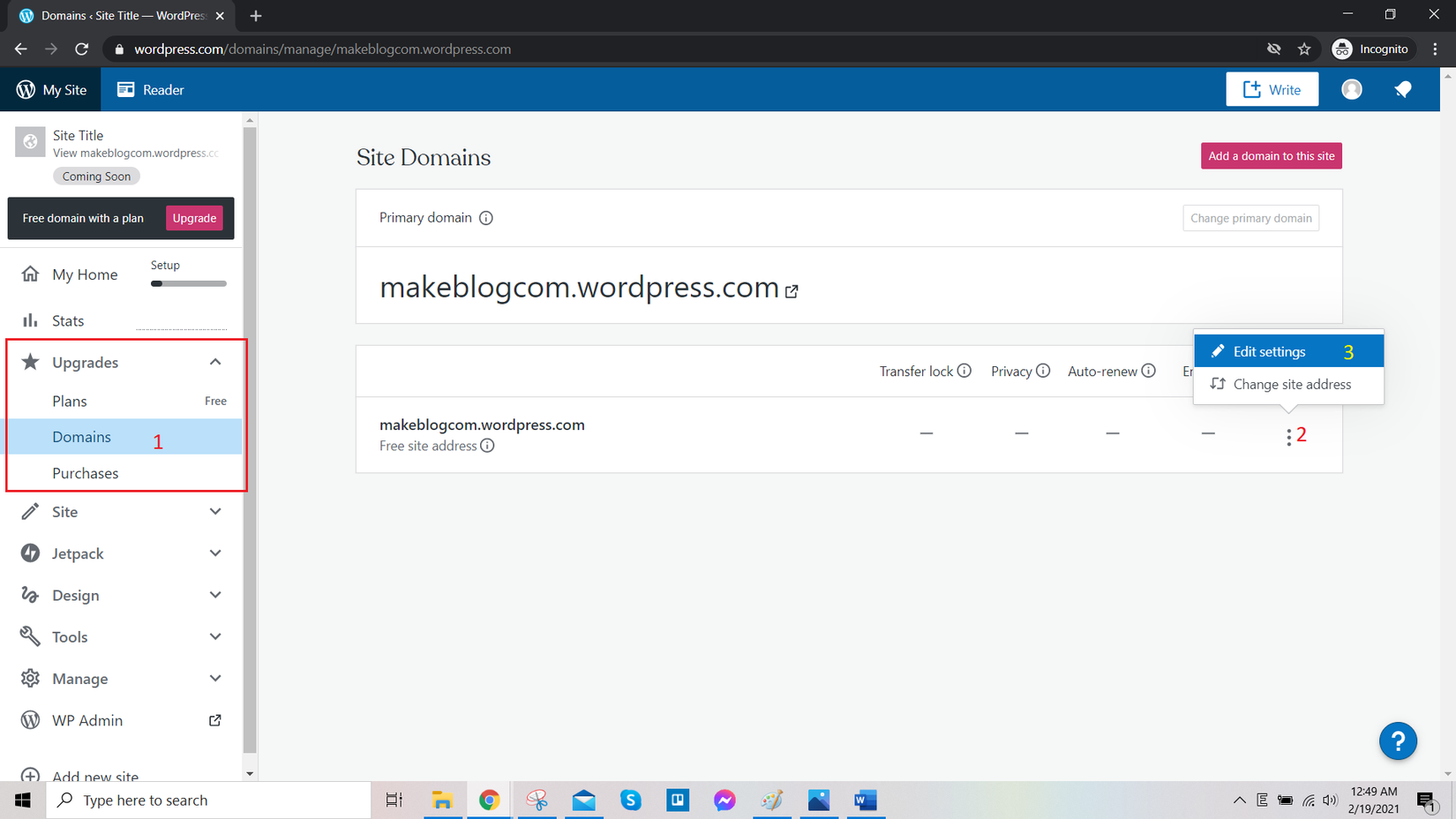1456x819 pixels.
Task: Open My Site from the WordPress masterbar
Action: (51, 89)
